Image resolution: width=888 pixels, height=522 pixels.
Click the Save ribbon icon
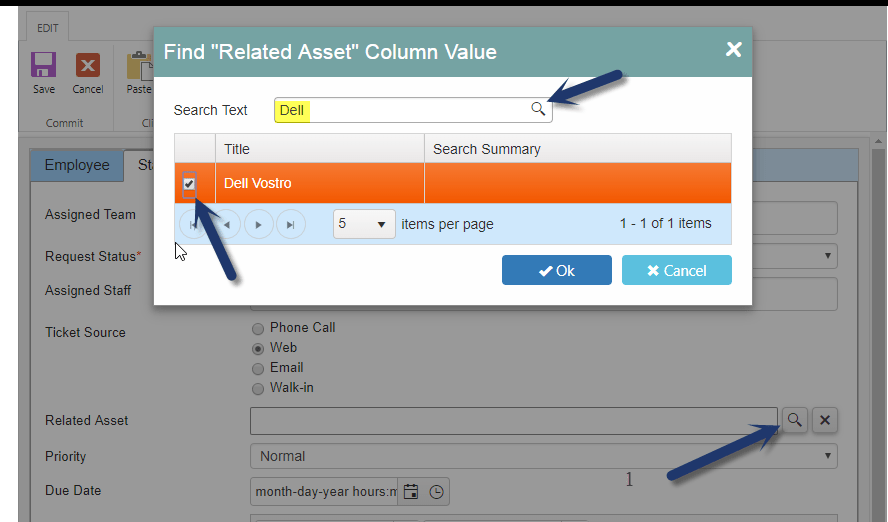click(44, 65)
